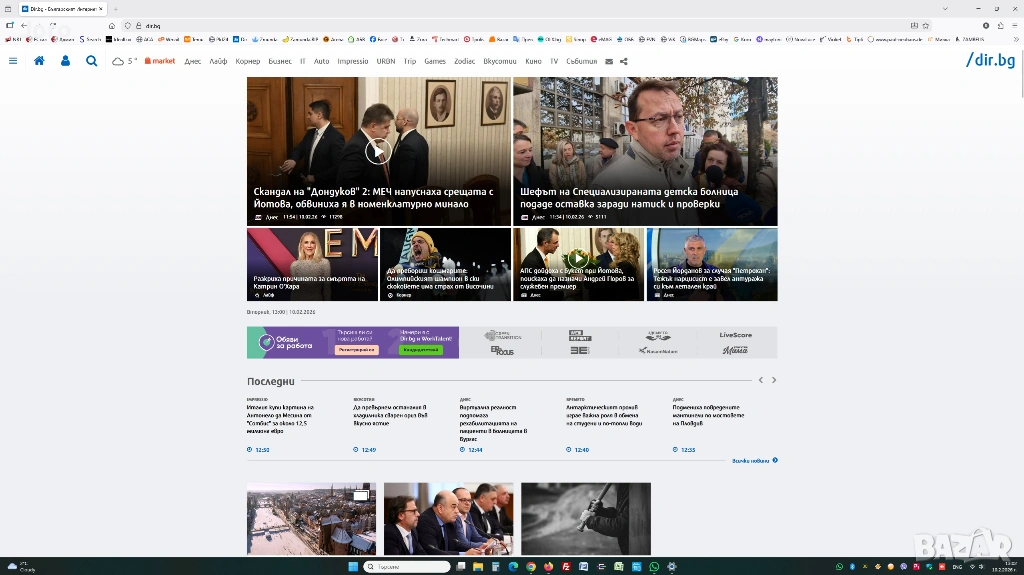Show previous items in Последни carousel
Viewport: 1024px width, 575px height.
pyautogui.click(x=760, y=380)
